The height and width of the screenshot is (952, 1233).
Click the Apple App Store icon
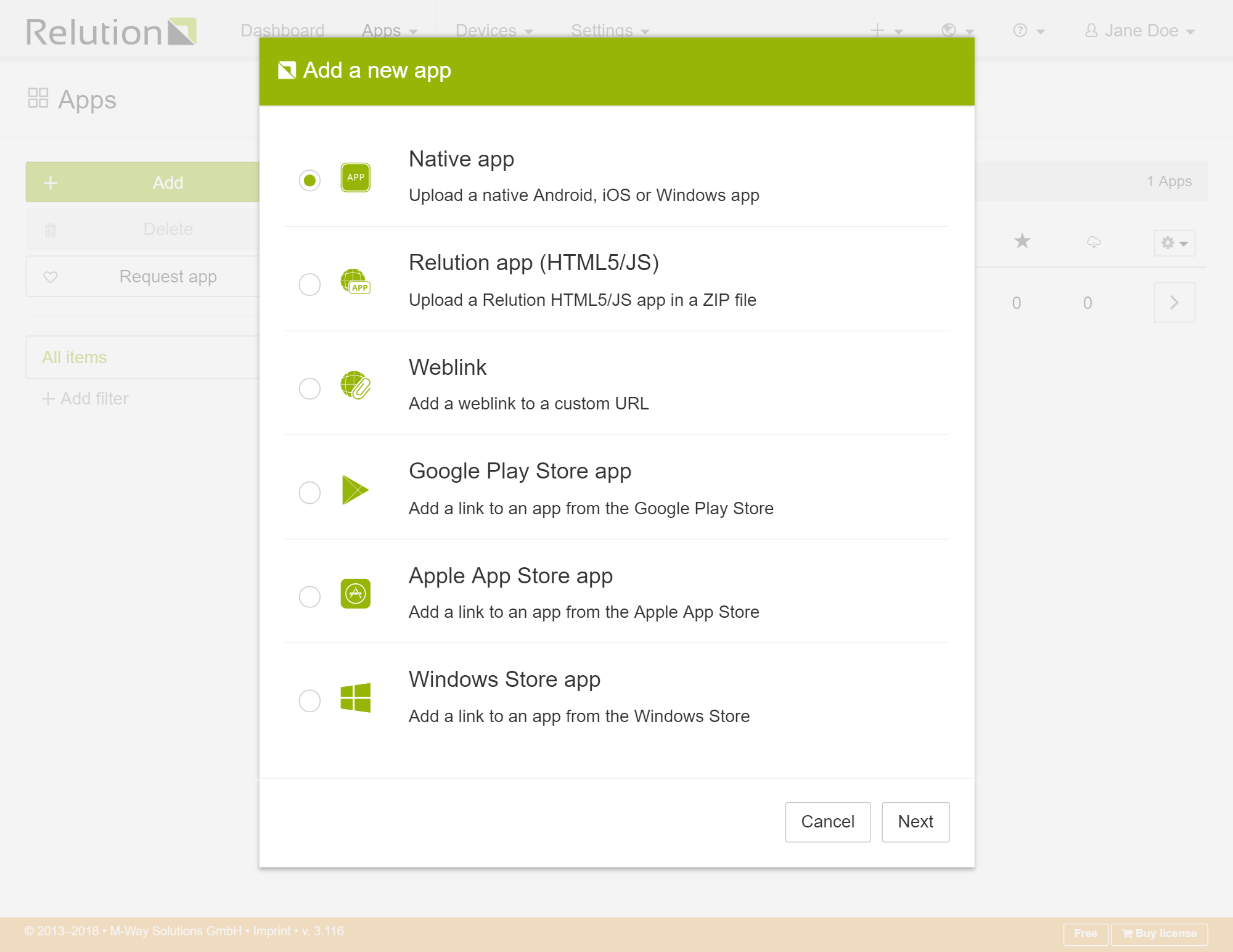tap(356, 594)
